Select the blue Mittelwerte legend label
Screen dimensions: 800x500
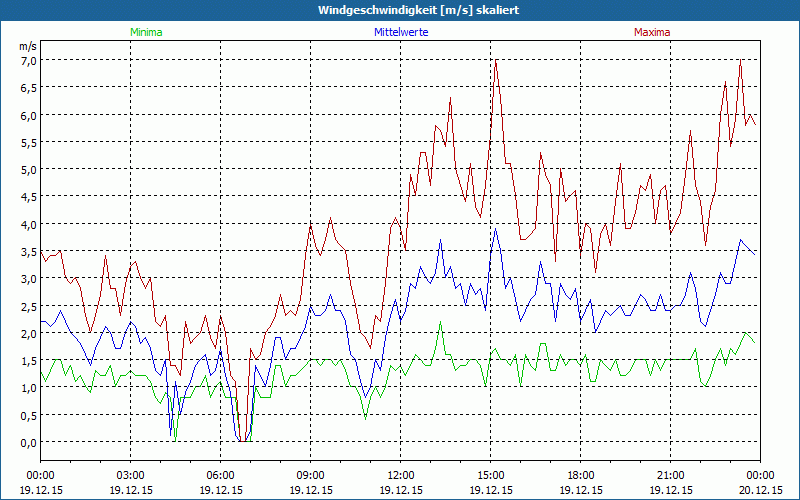(401, 32)
